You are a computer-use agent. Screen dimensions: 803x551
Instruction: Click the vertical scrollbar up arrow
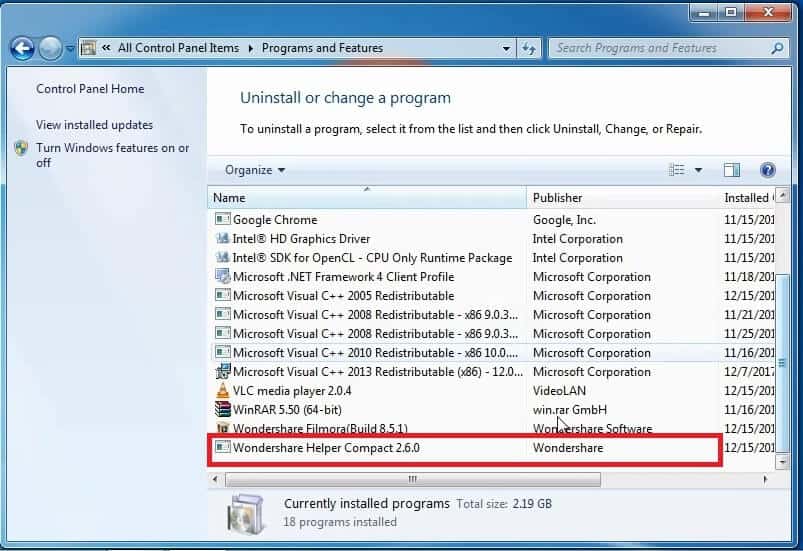[x=782, y=195]
